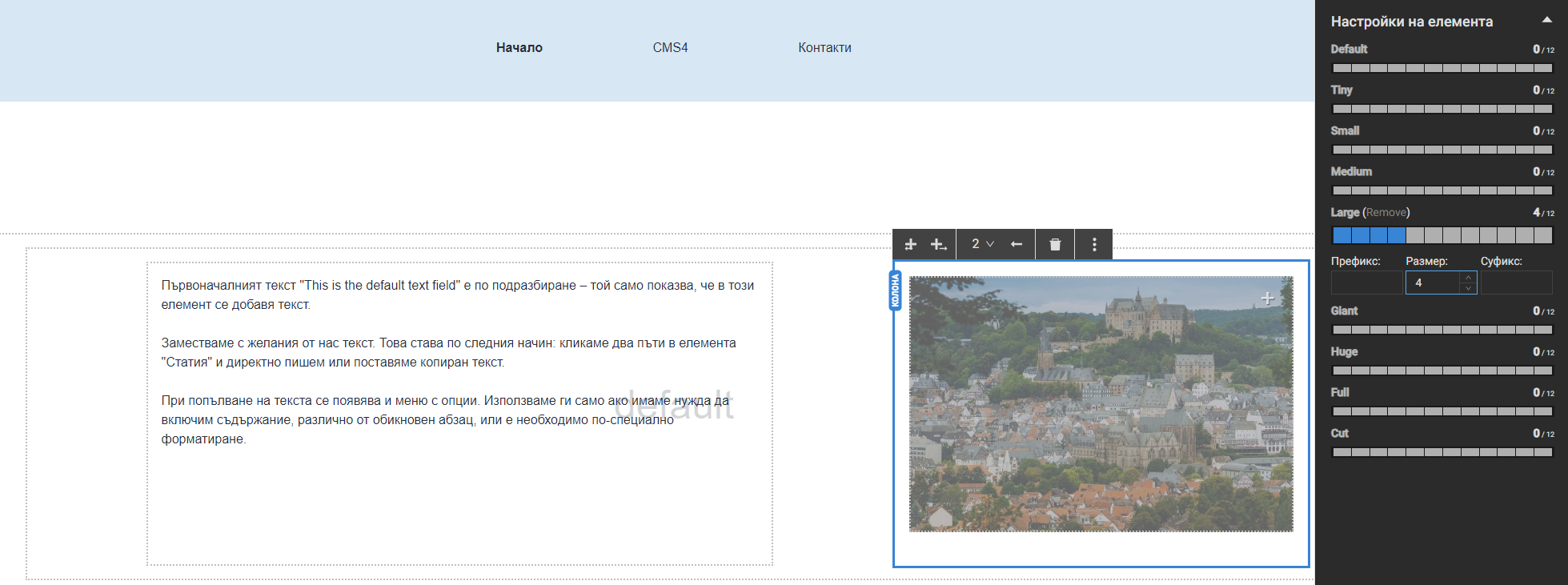Click in the Суфикс input field
1568x585 pixels.
pyautogui.click(x=1516, y=282)
